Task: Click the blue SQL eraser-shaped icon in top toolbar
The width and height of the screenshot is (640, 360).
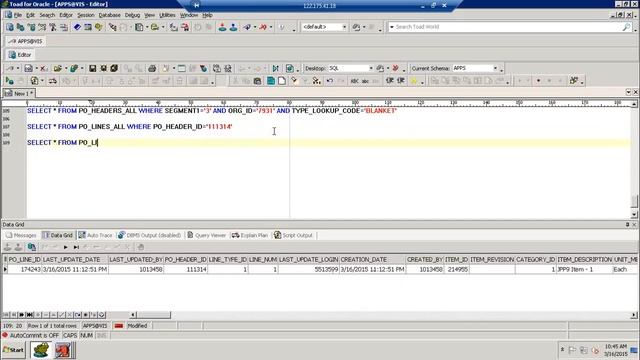Action: coord(77,27)
